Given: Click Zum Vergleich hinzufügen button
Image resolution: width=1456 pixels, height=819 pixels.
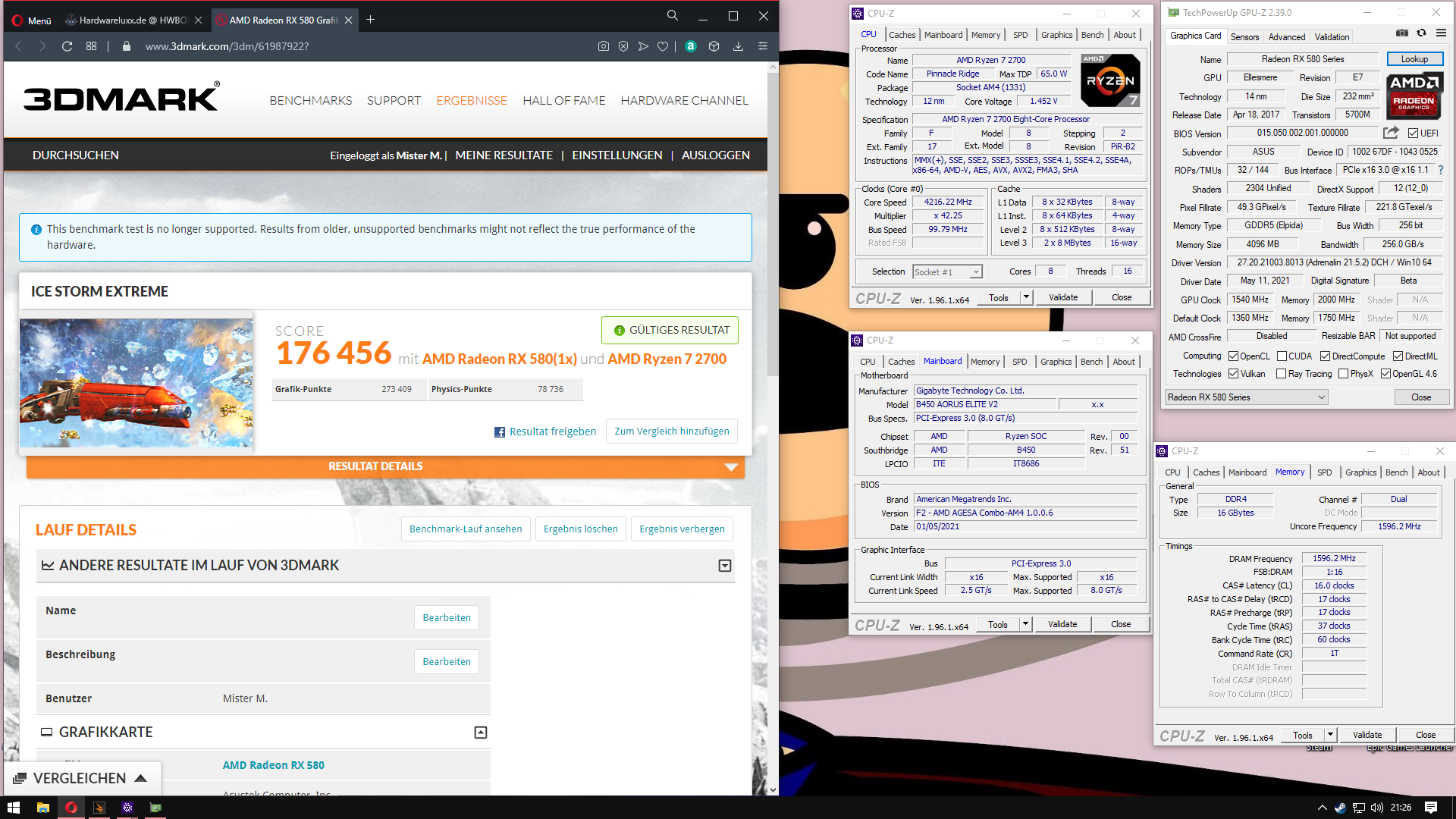Looking at the screenshot, I should click(x=672, y=431).
